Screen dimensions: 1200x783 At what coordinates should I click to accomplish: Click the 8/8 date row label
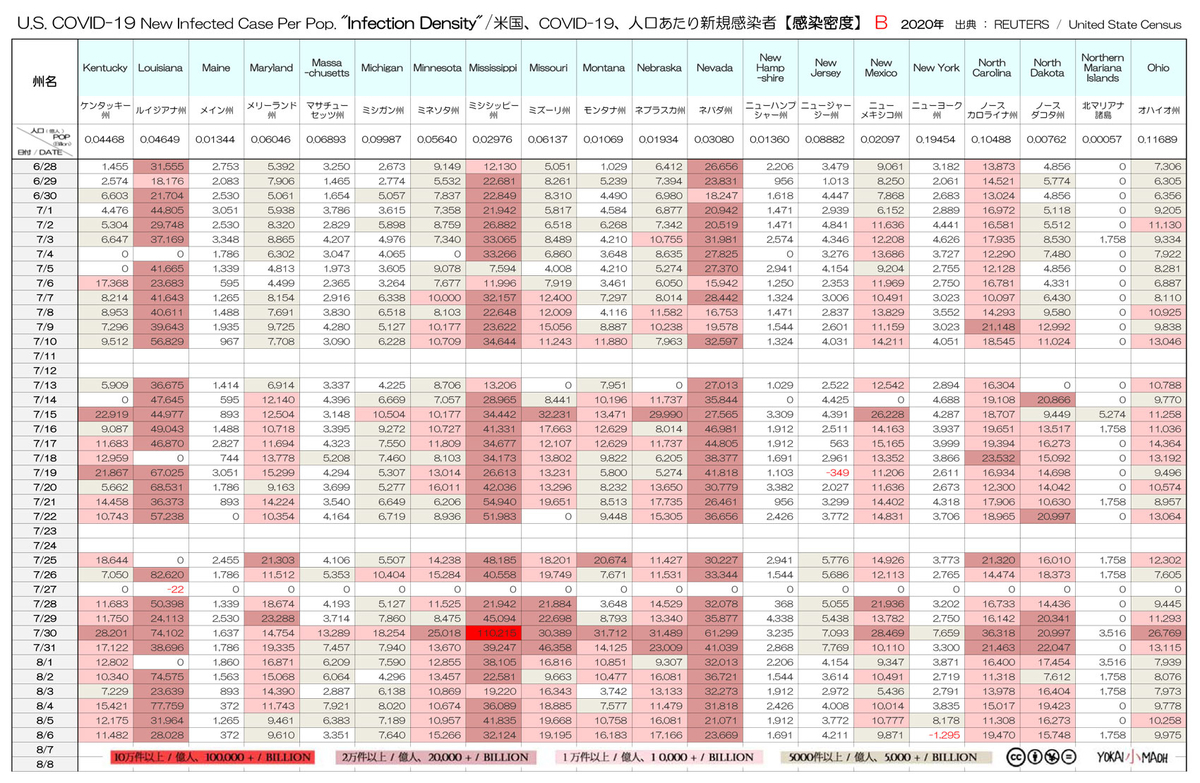click(44, 764)
